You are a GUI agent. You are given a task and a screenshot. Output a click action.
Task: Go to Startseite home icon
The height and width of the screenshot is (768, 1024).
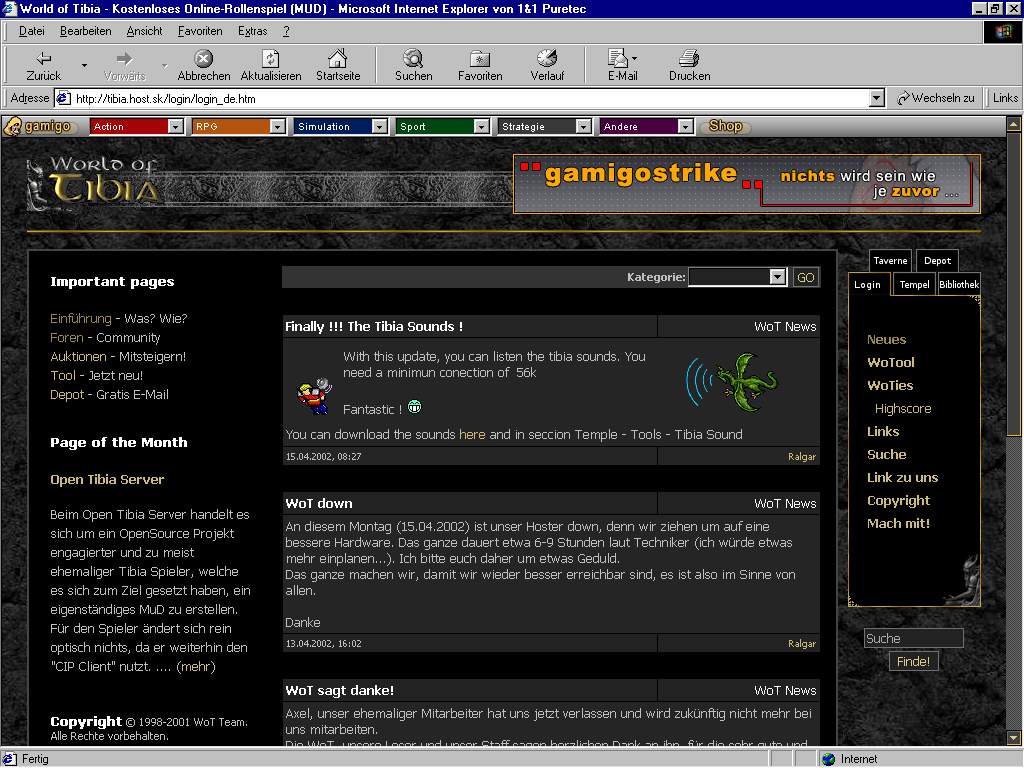(338, 59)
